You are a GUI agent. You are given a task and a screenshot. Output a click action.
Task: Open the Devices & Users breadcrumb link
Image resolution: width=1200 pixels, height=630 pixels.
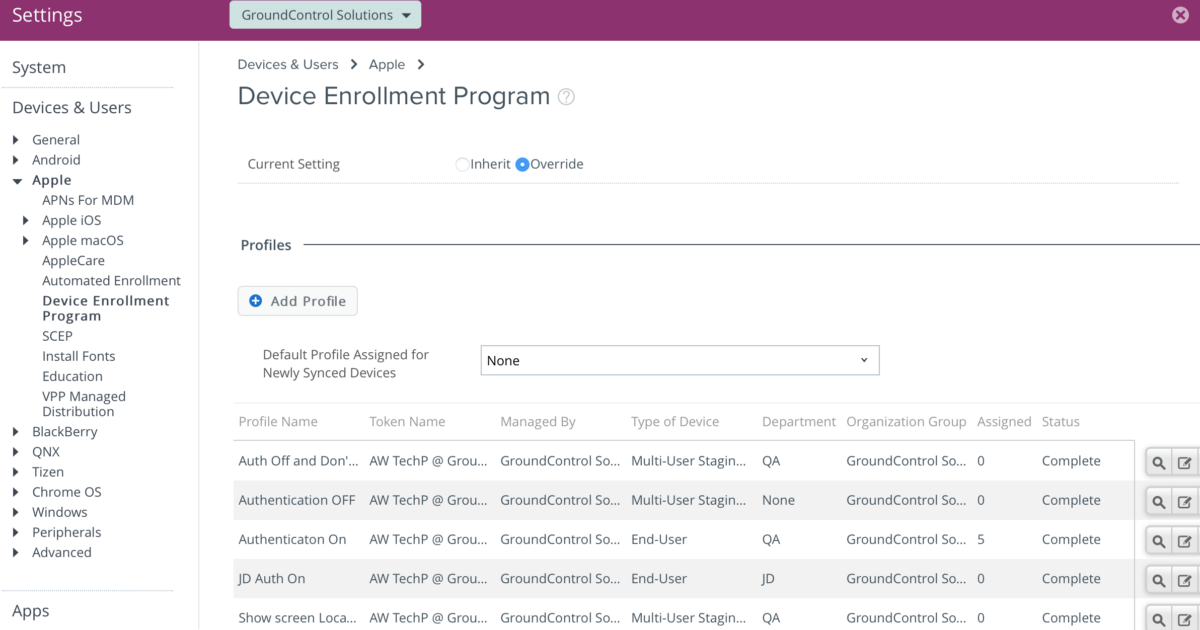(x=288, y=63)
